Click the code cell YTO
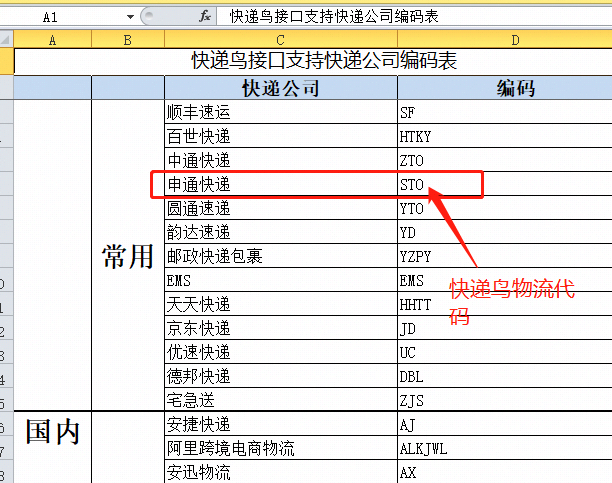This screenshot has width=612, height=483. (x=505, y=208)
